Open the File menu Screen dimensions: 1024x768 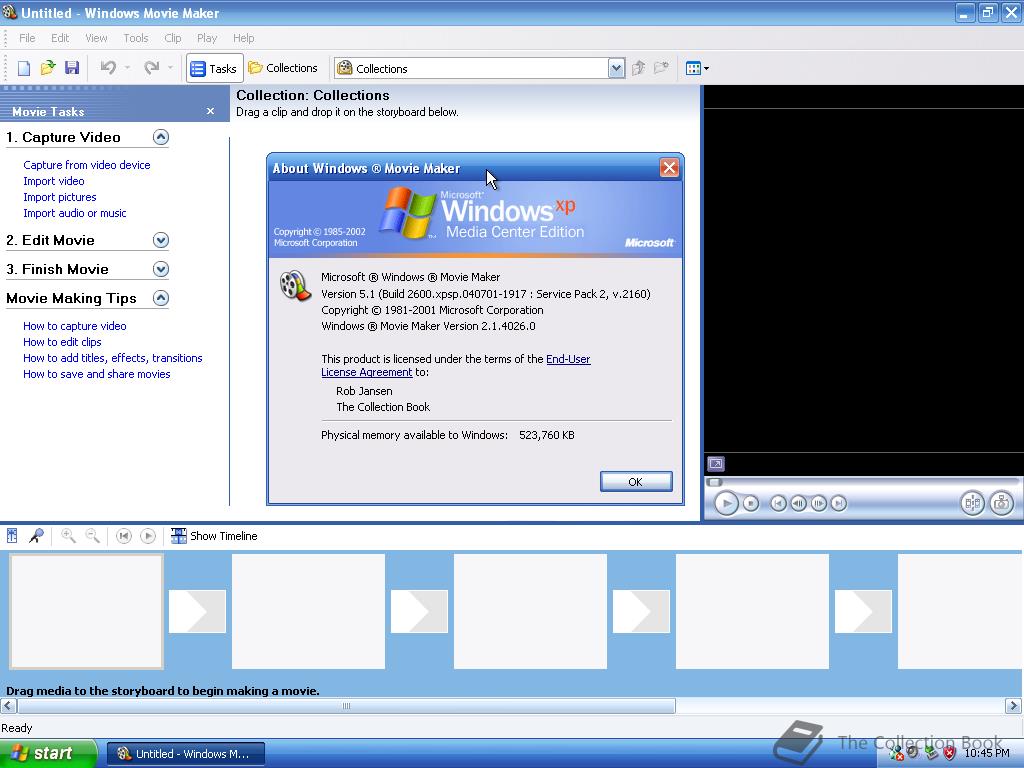coord(27,38)
